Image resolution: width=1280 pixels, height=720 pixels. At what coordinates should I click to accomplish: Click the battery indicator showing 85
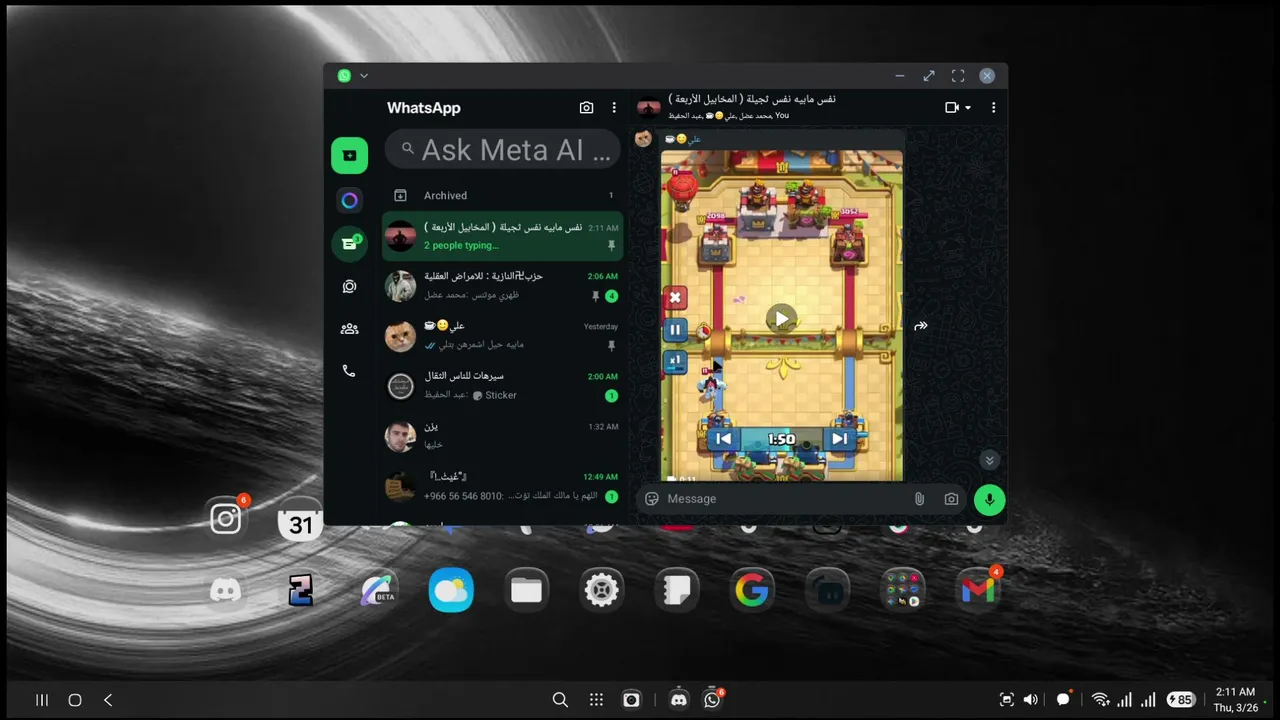tap(1181, 700)
